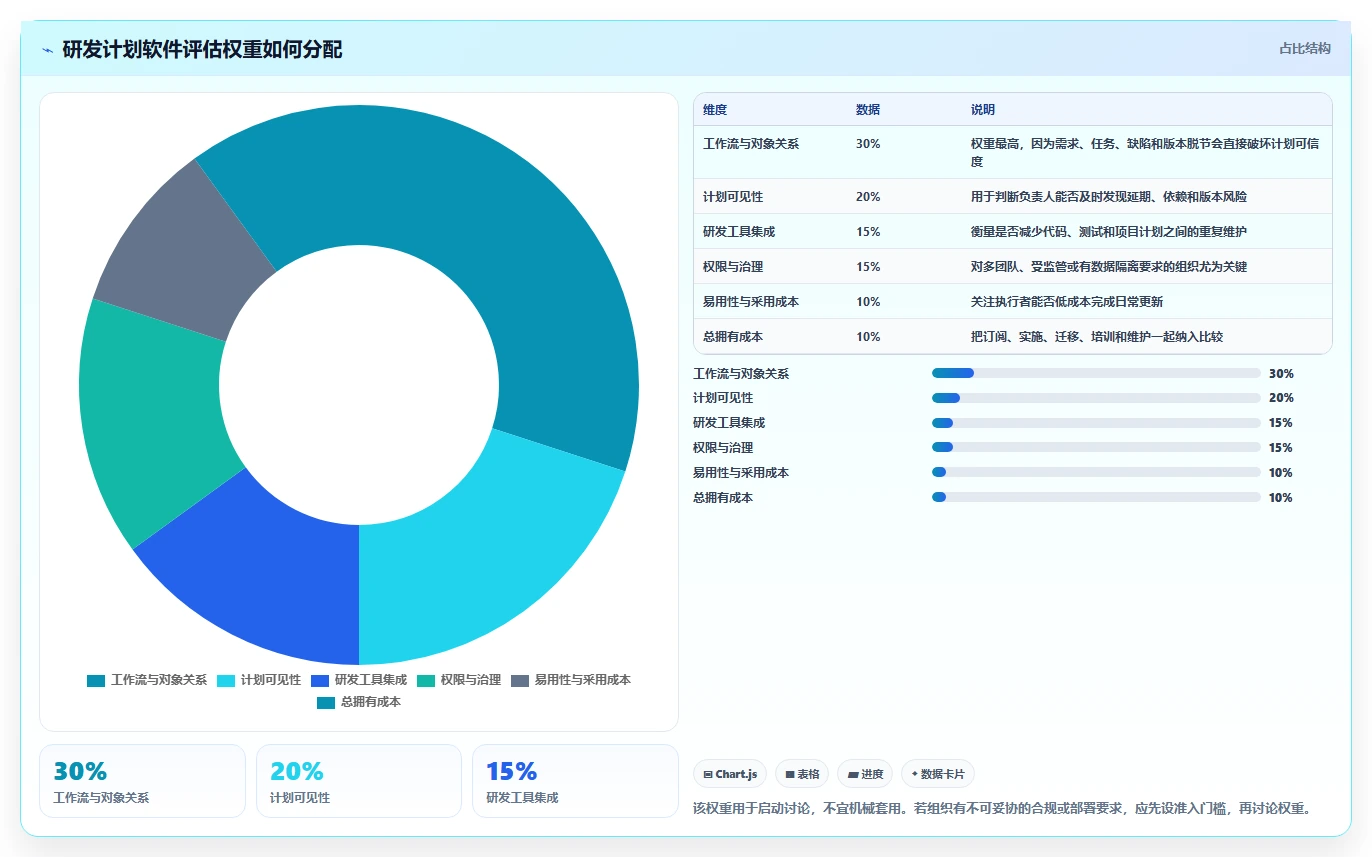Click the description starting with 把订阅、实施、迁移

pyautogui.click(x=1097, y=337)
